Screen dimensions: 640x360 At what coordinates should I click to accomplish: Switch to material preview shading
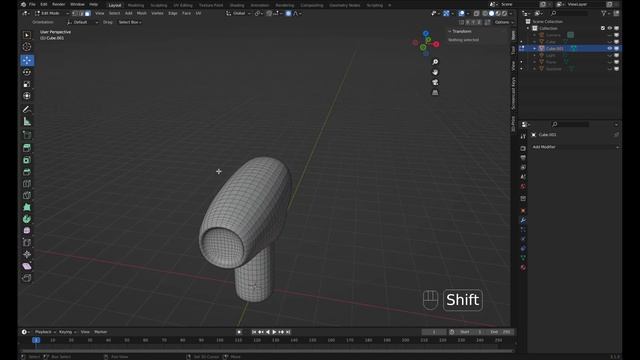tap(498, 13)
